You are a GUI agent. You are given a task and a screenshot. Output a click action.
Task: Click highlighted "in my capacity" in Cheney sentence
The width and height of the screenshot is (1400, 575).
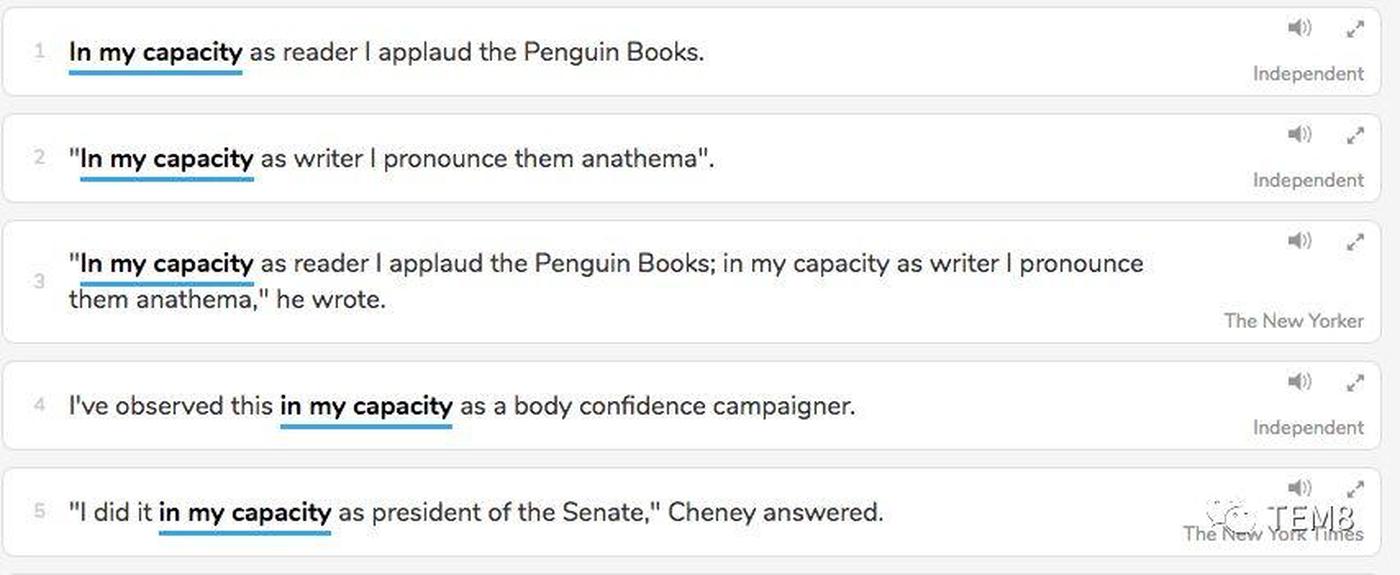coord(245,514)
